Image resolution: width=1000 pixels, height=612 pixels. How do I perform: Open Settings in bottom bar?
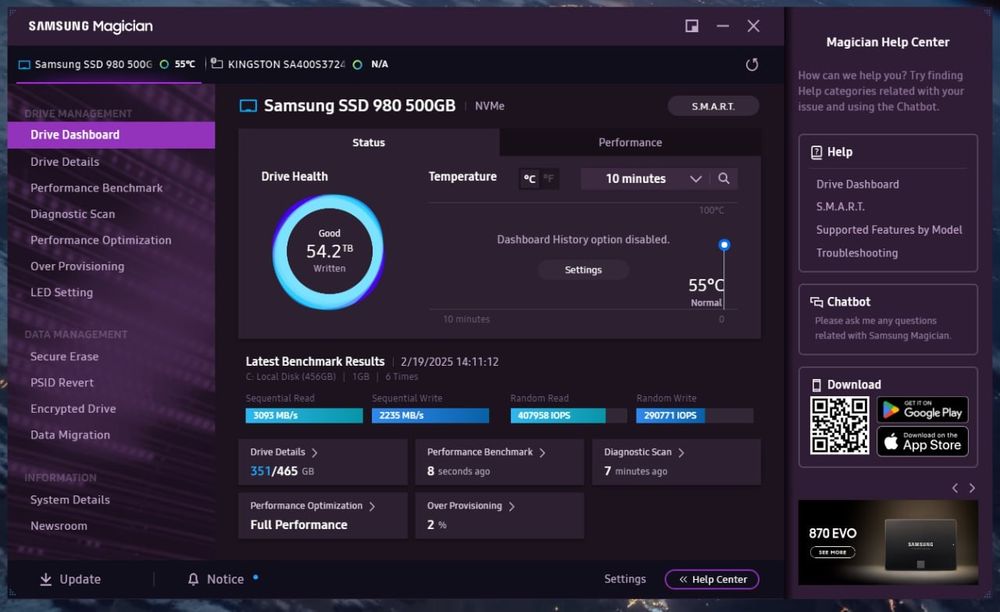coord(625,579)
